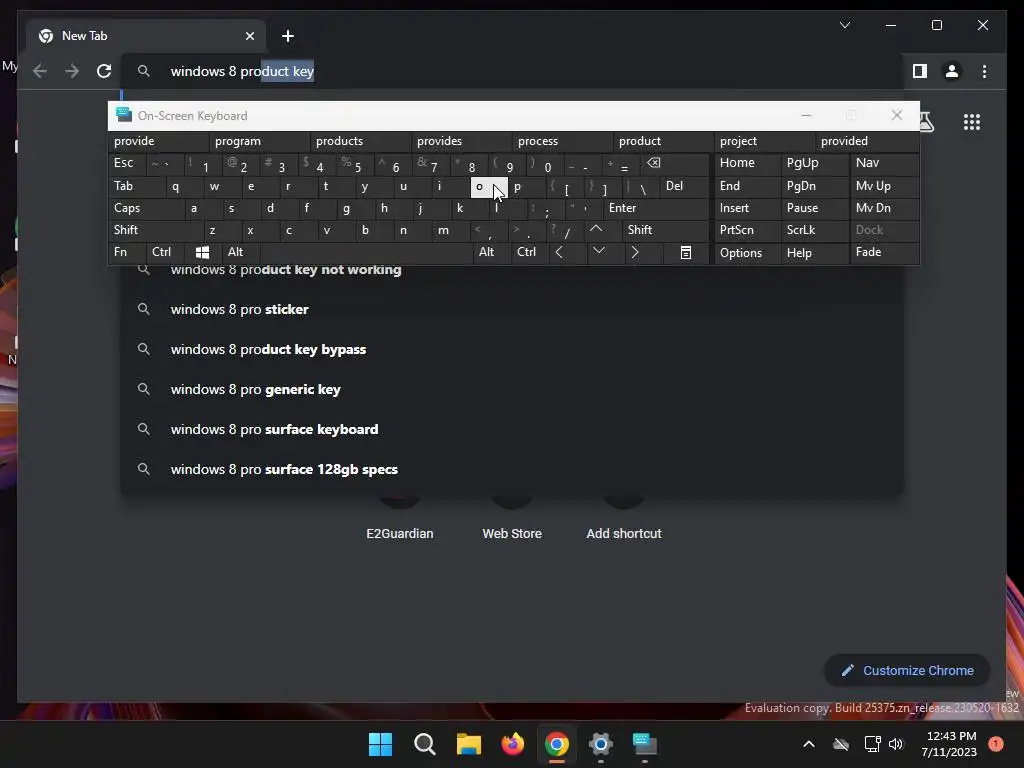This screenshot has height=768, width=1024.
Task: Toggle the left Ctrl key on the keyboard
Action: pyautogui.click(x=165, y=252)
